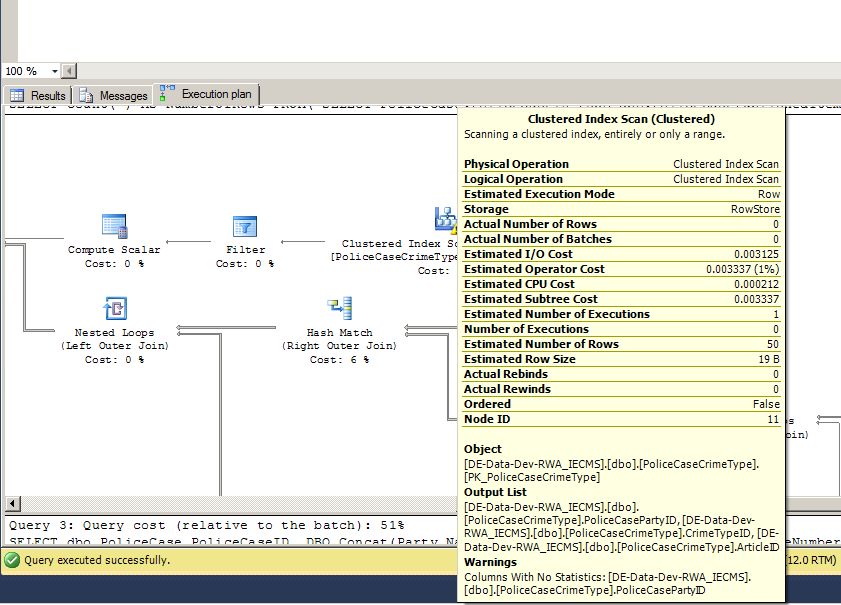
Task: Click the 'Estimated Number of Rows' tooltip row
Action: (x=622, y=344)
